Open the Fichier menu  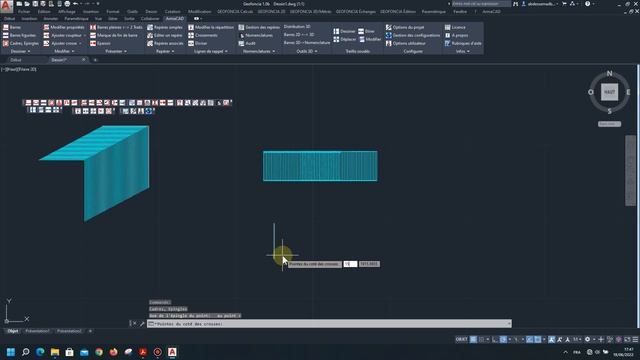tap(24, 12)
